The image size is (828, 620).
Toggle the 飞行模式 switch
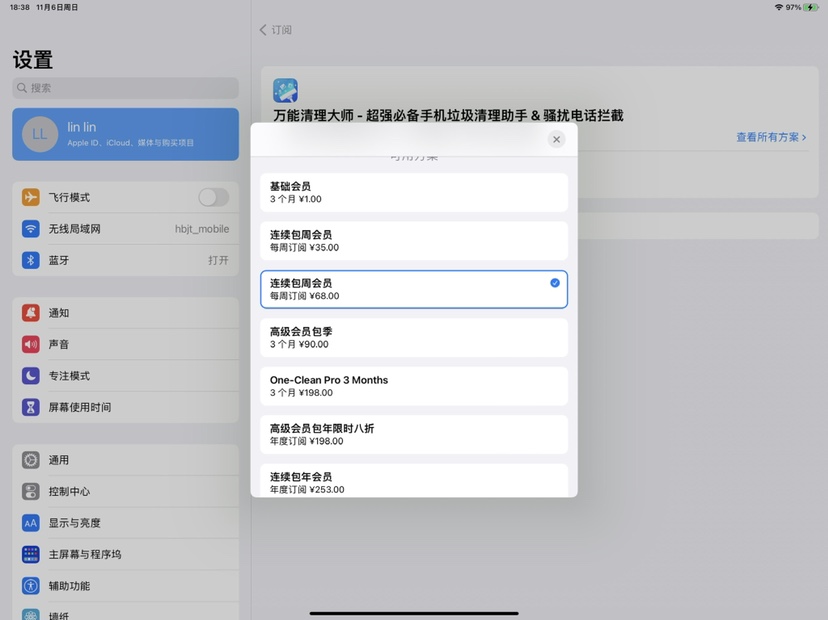point(213,198)
